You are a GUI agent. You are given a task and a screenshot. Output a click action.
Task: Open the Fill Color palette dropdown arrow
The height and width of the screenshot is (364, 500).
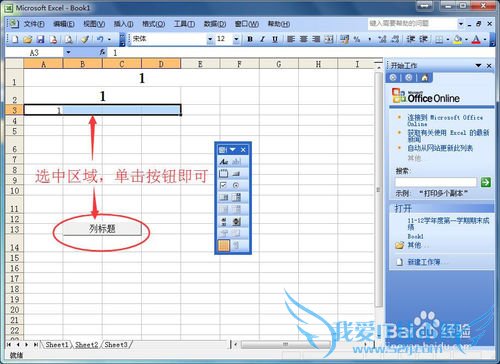click(x=466, y=39)
